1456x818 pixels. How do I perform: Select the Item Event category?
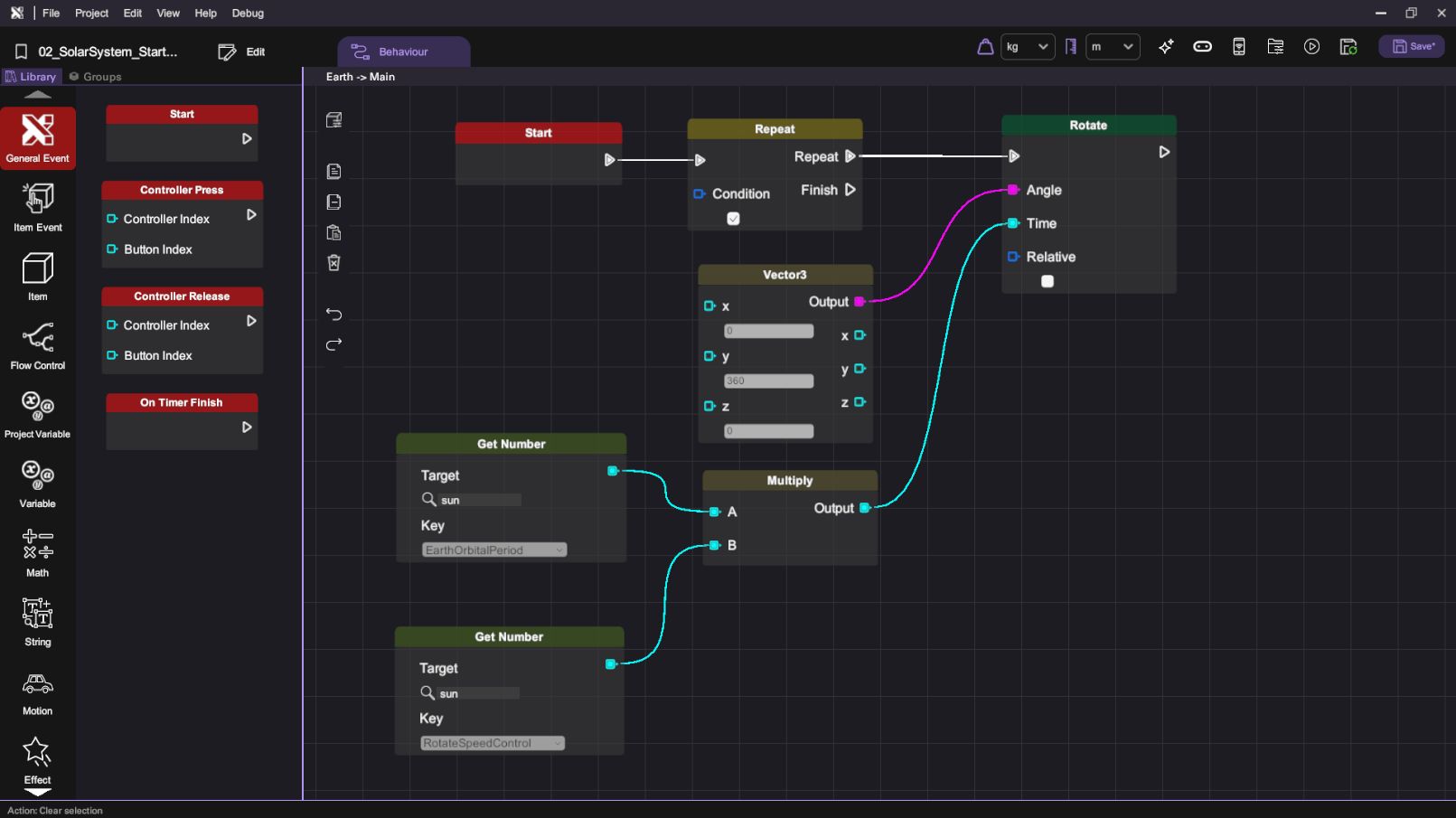tap(37, 207)
